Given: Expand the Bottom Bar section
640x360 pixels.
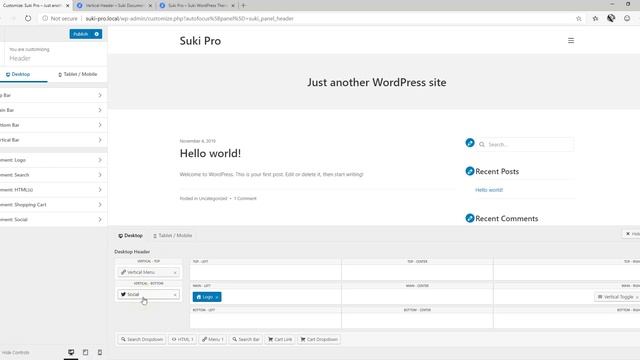Looking at the screenshot, I should pos(53,125).
